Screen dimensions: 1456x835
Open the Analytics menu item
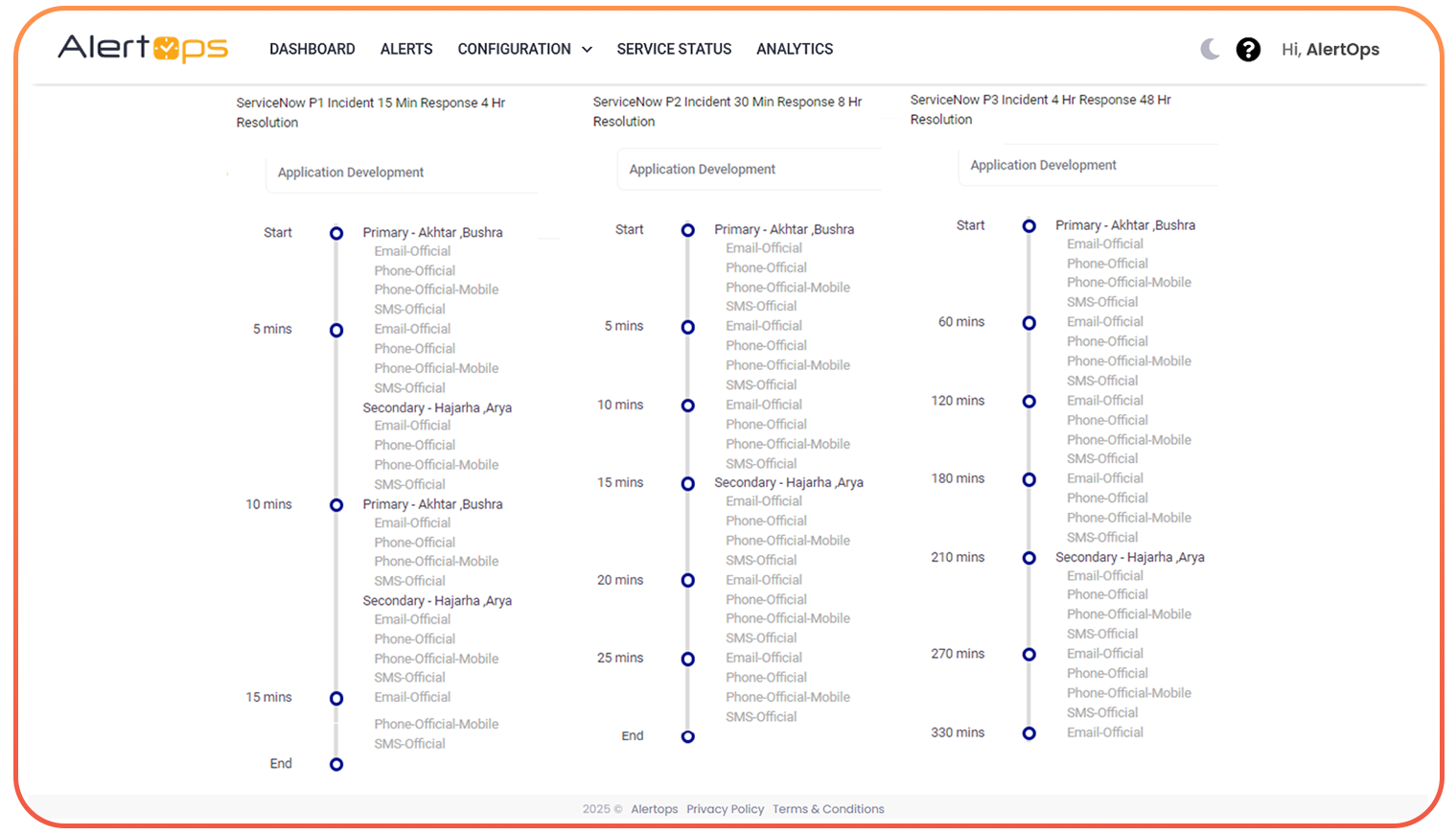pos(795,49)
